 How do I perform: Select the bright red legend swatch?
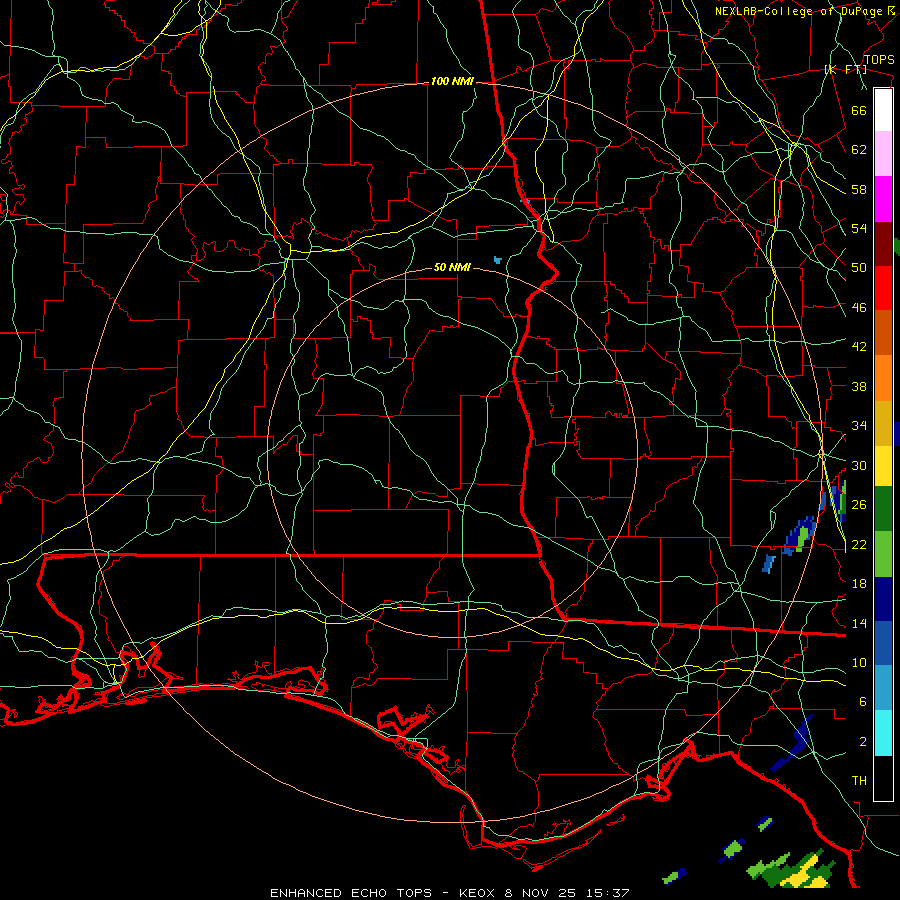click(883, 288)
